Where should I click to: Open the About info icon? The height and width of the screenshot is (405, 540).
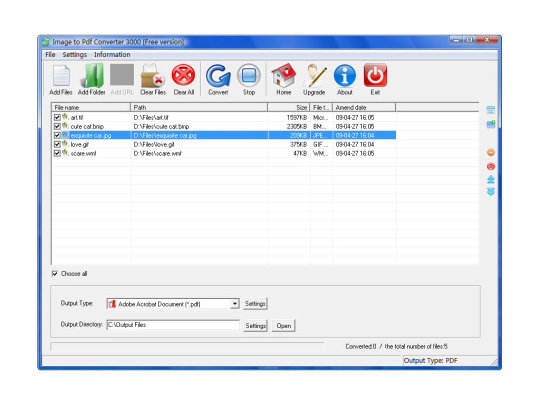click(x=345, y=75)
